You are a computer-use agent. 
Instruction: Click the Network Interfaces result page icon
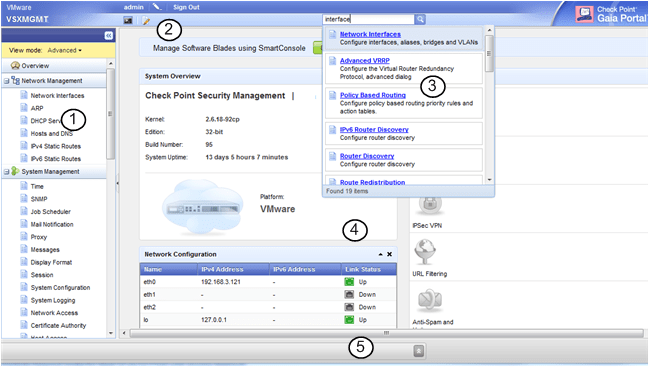[332, 34]
